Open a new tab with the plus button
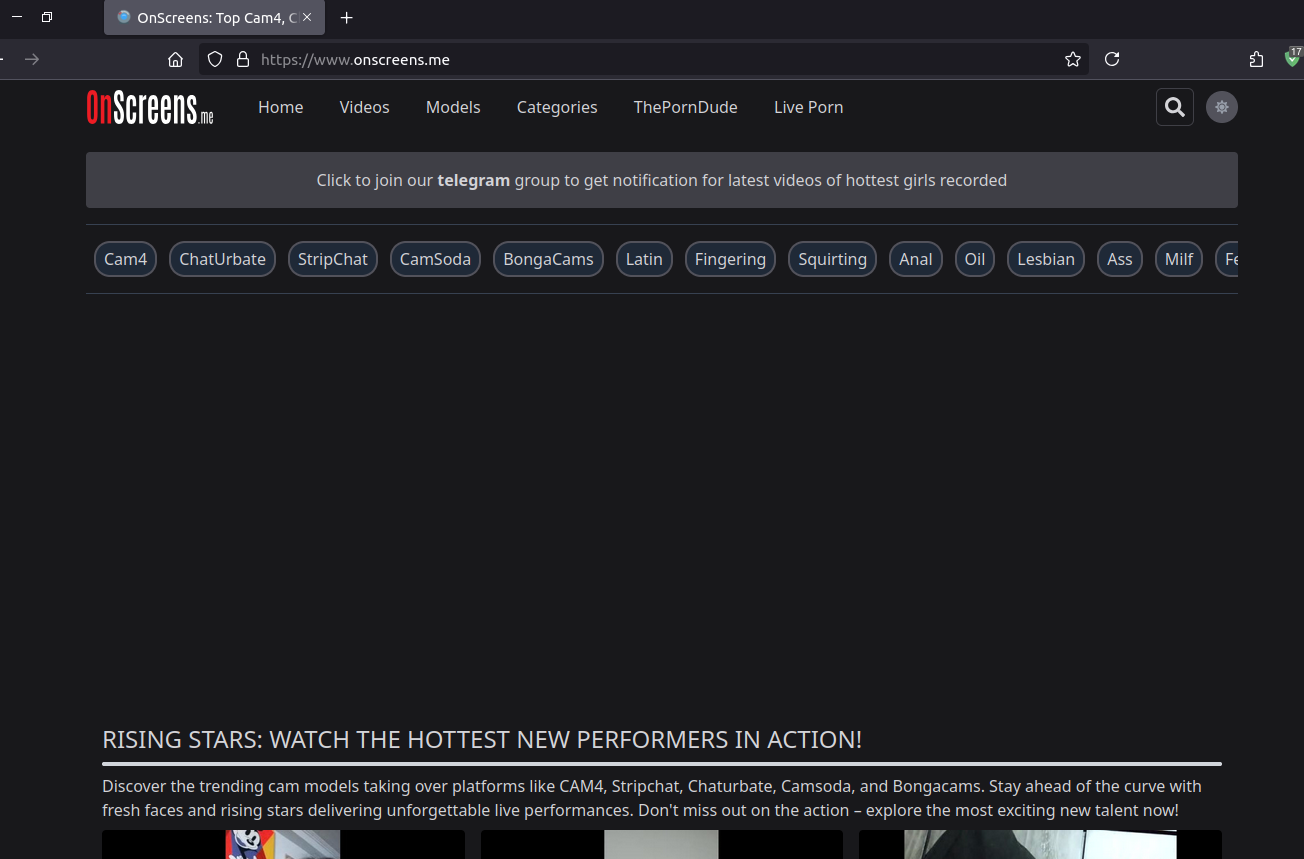The height and width of the screenshot is (859, 1304). 347,18
